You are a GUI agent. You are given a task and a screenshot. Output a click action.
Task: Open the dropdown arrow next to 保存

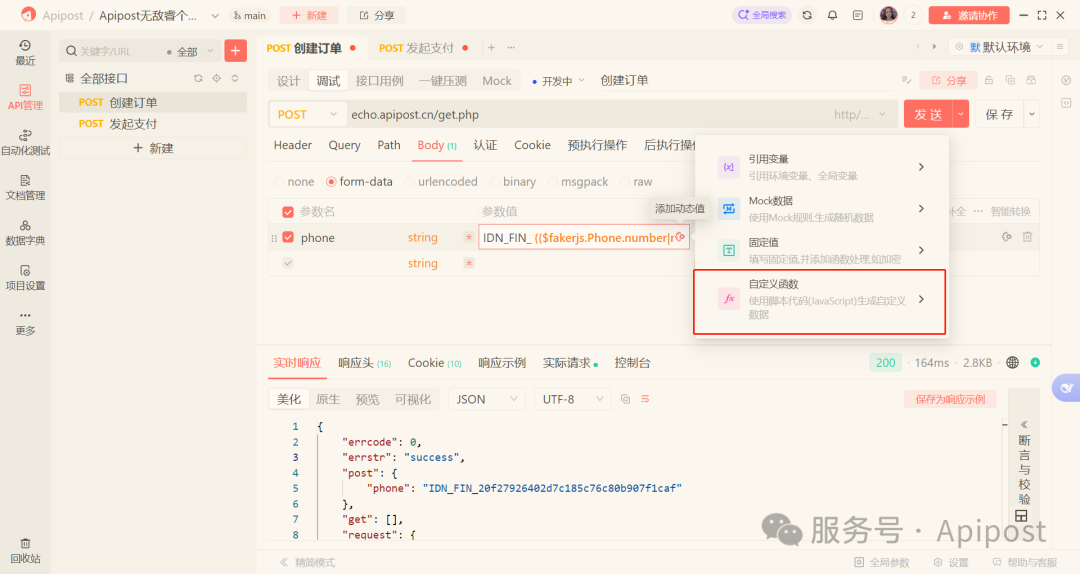pos(1032,114)
